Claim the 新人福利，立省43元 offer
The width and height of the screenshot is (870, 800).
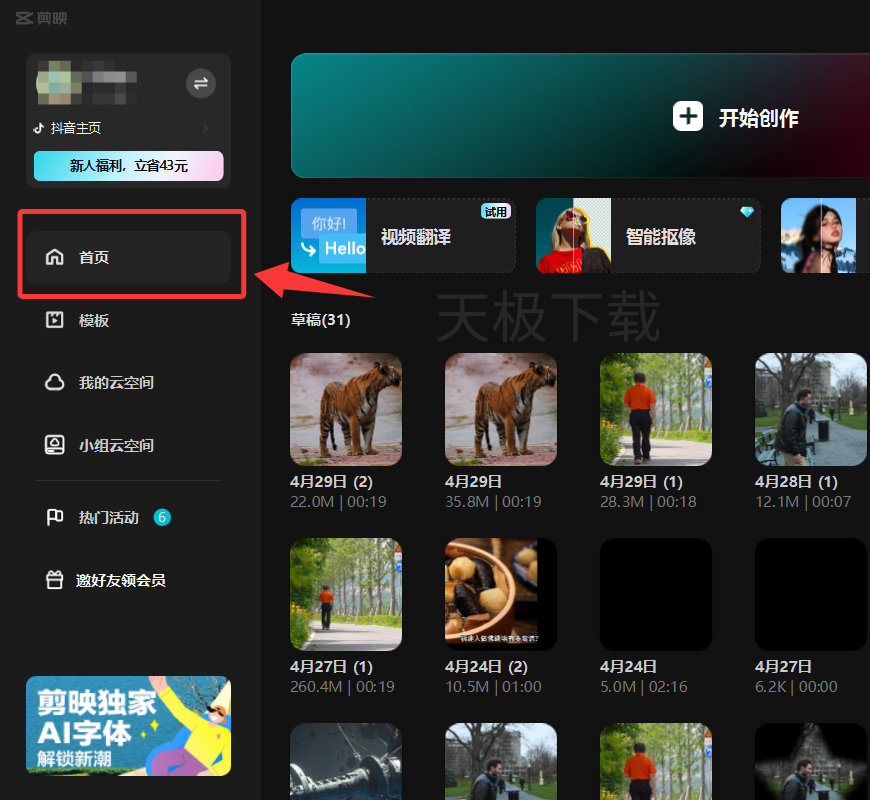click(x=129, y=166)
